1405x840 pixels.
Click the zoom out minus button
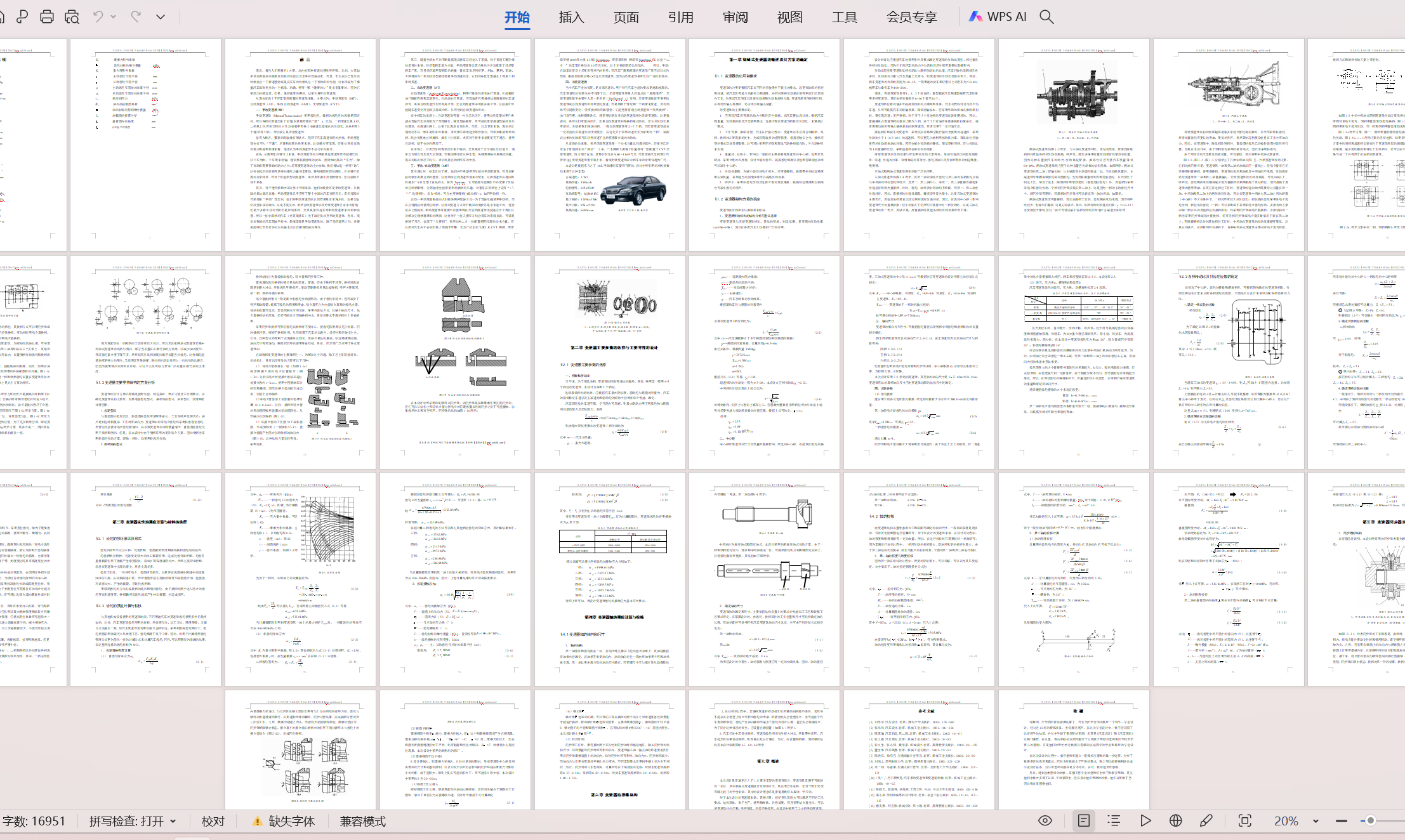click(1341, 821)
